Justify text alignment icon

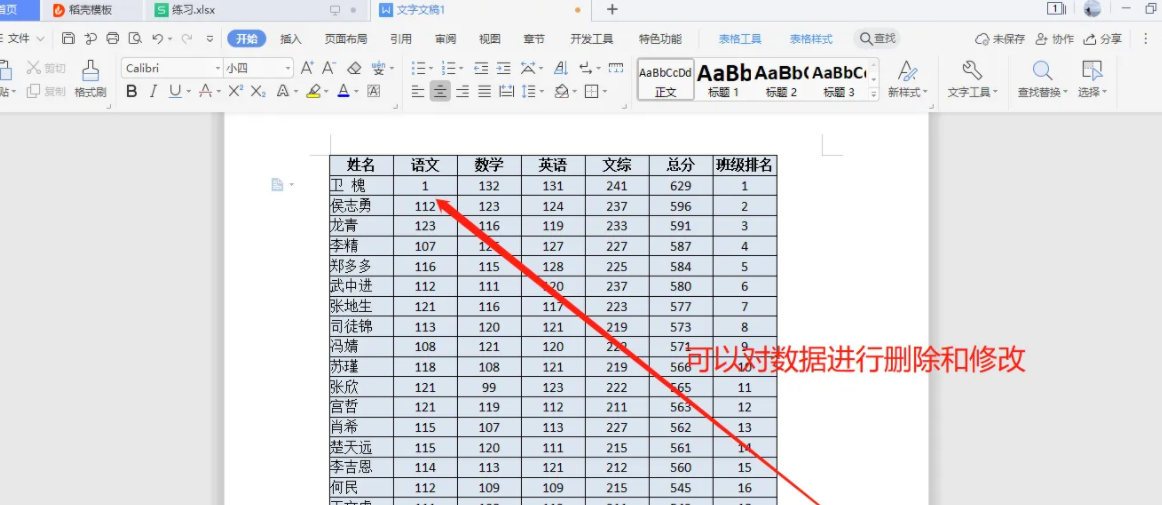[485, 91]
